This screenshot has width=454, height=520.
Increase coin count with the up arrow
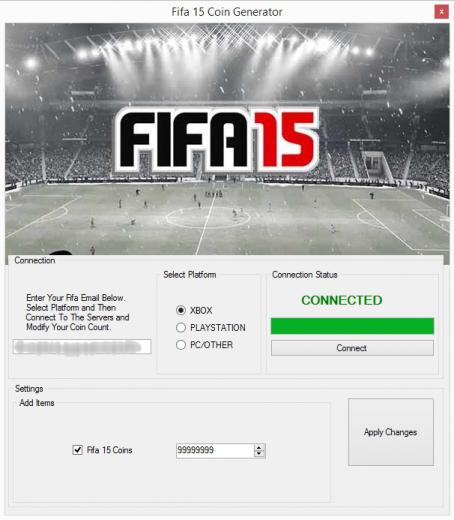[259, 447]
